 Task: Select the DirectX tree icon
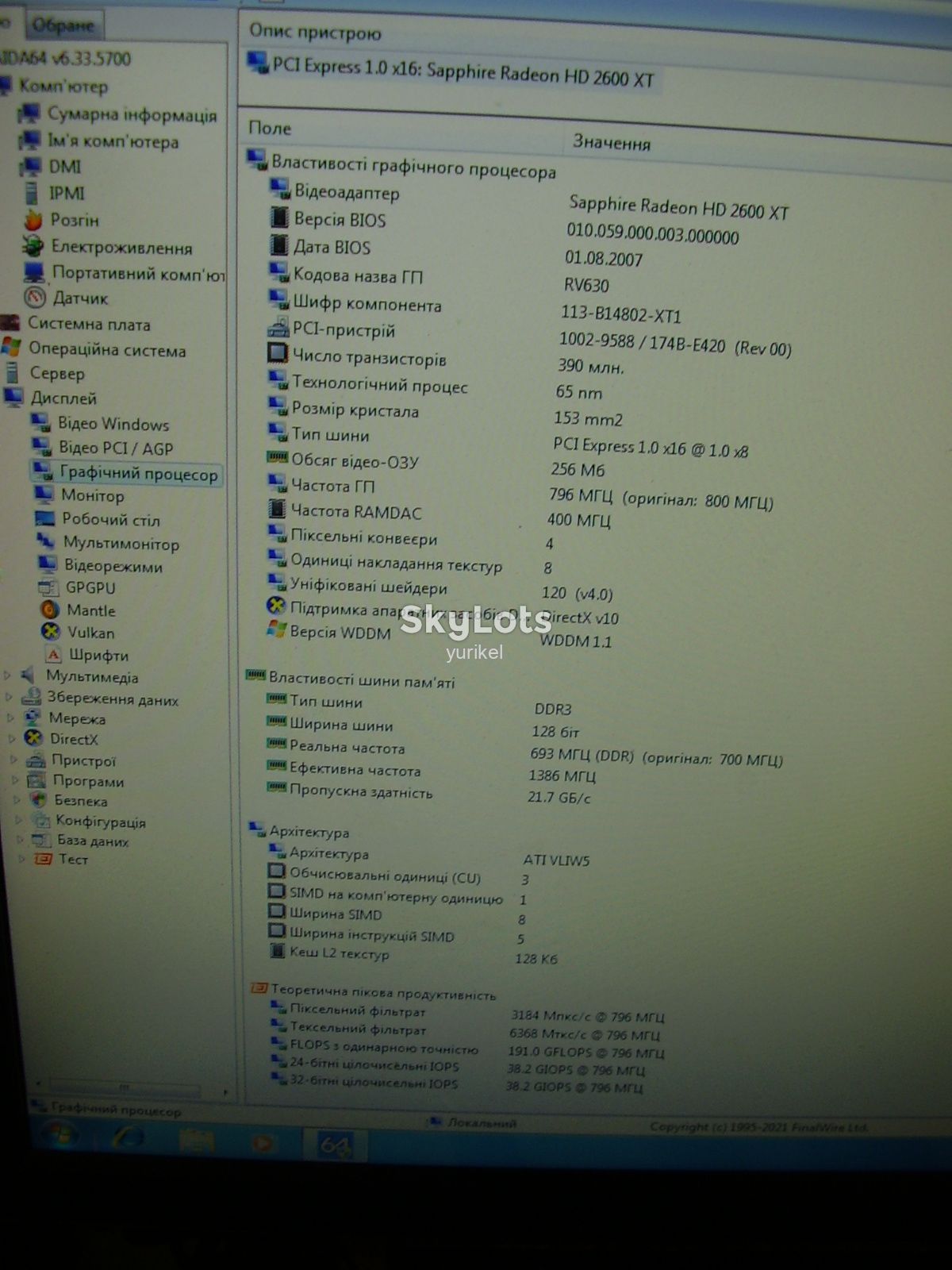(33, 738)
